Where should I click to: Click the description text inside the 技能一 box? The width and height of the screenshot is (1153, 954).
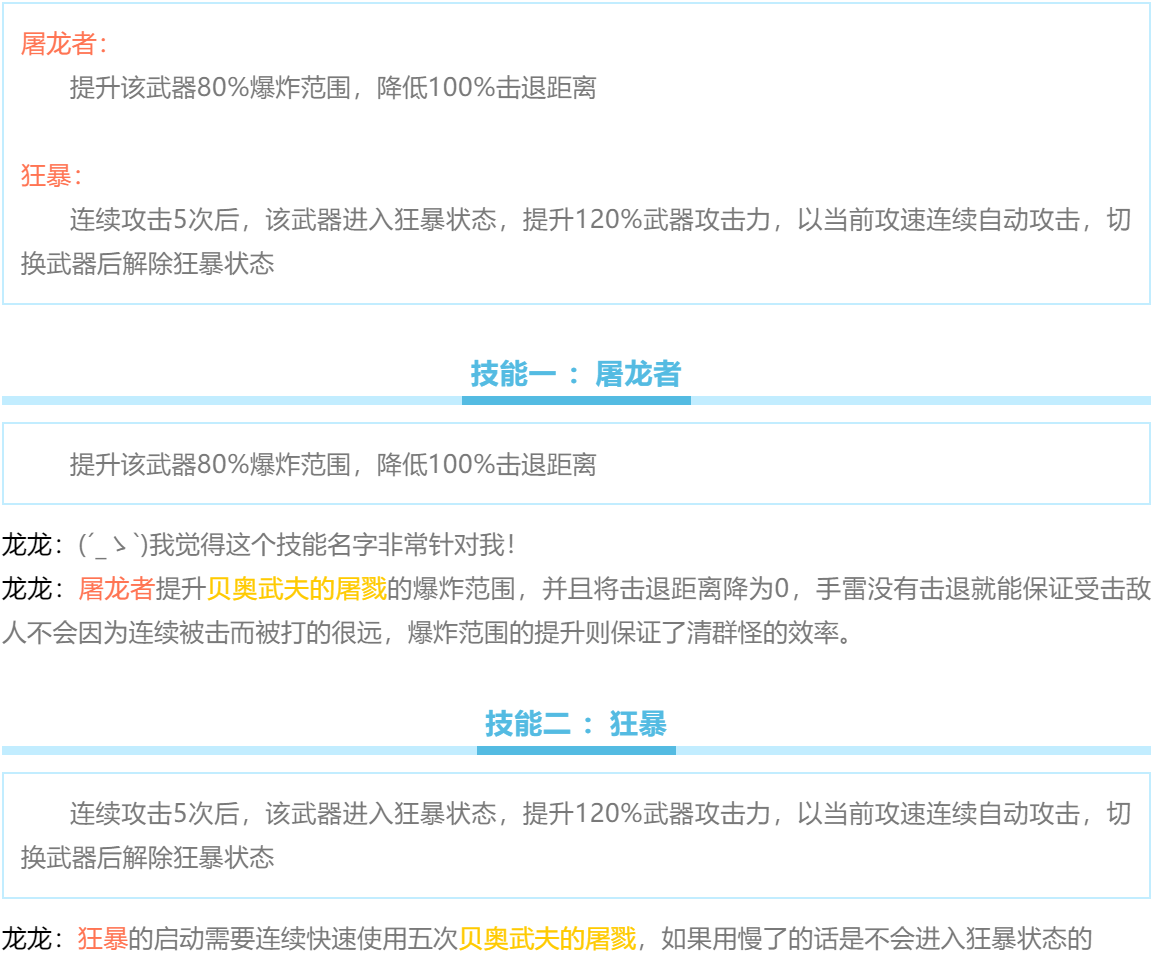(x=332, y=464)
